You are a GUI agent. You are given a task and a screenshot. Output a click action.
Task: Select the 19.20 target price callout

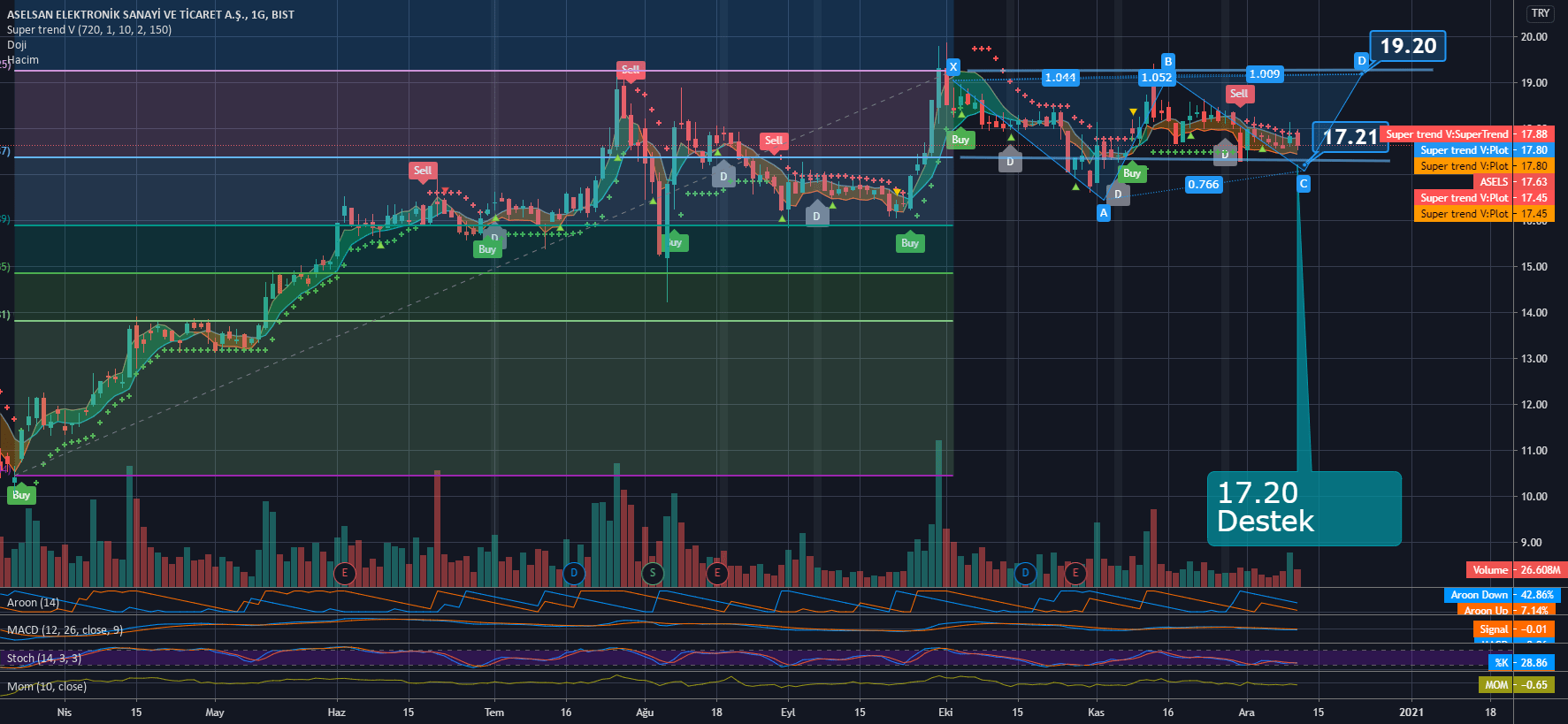point(1408,46)
